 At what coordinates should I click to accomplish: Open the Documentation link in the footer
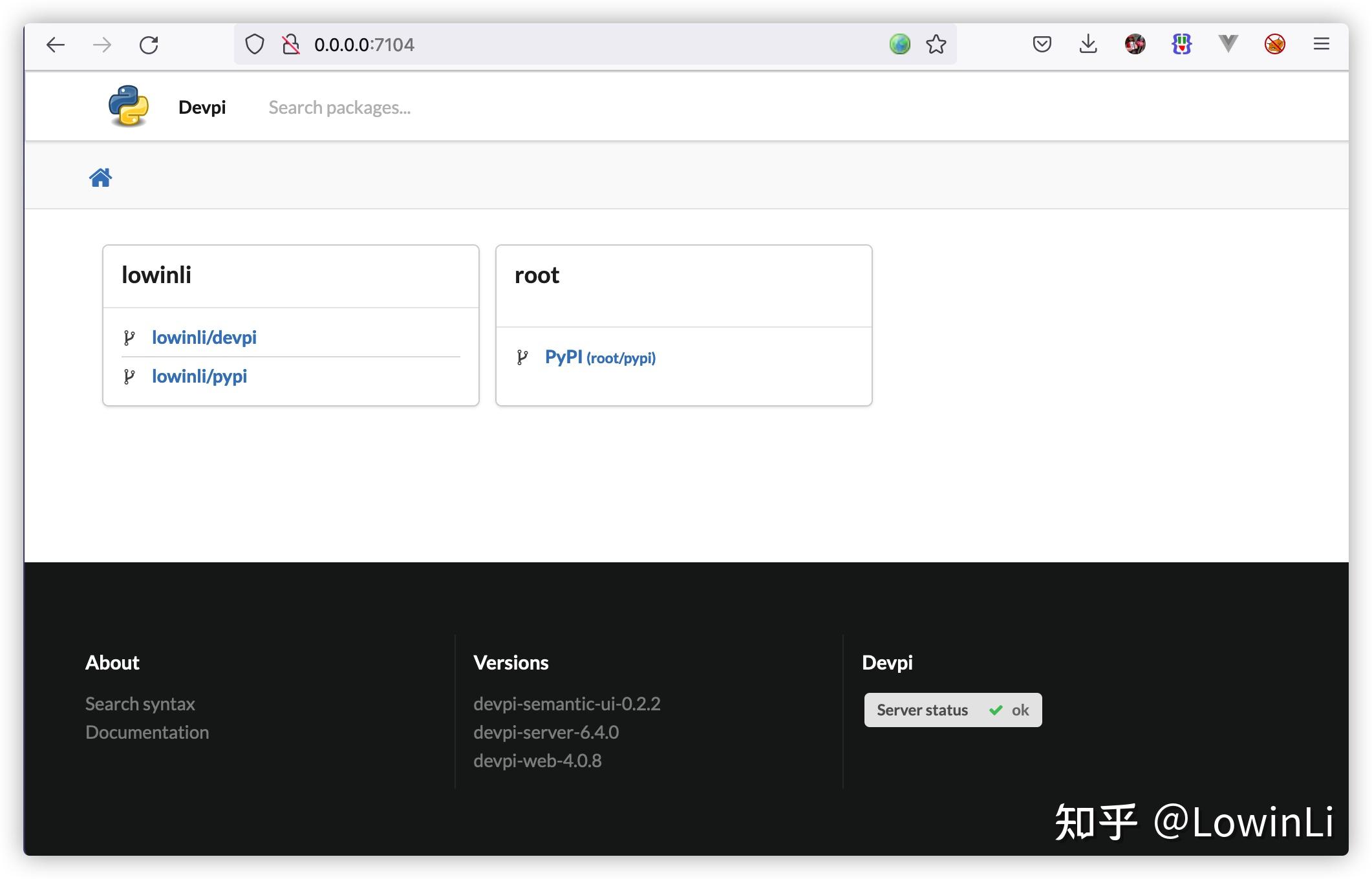(x=147, y=732)
